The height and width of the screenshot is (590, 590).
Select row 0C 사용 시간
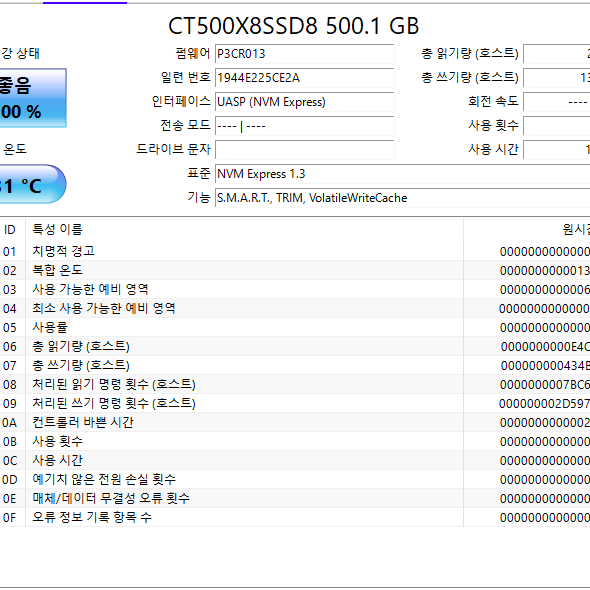[295, 461]
